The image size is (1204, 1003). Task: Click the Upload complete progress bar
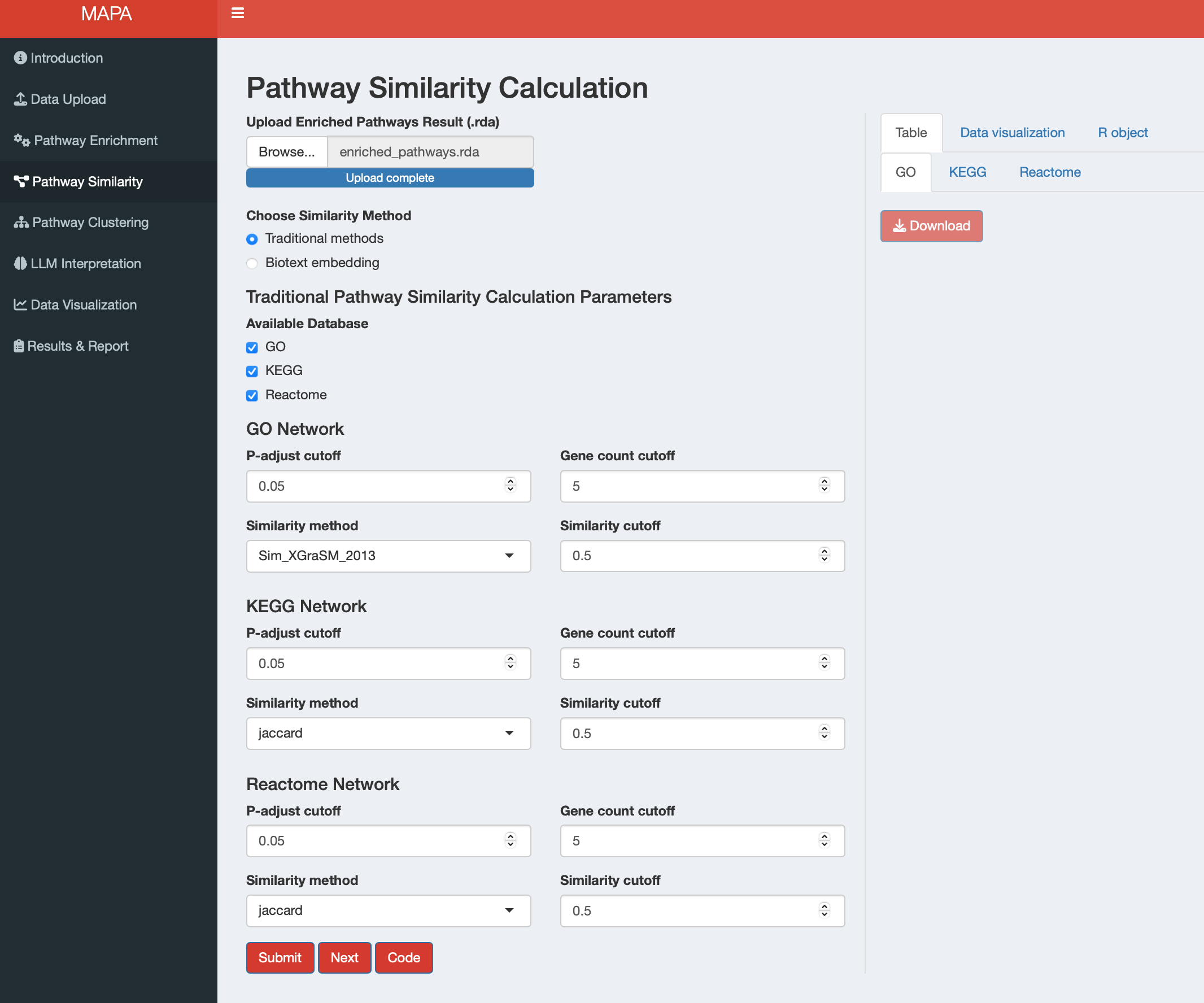(x=390, y=178)
